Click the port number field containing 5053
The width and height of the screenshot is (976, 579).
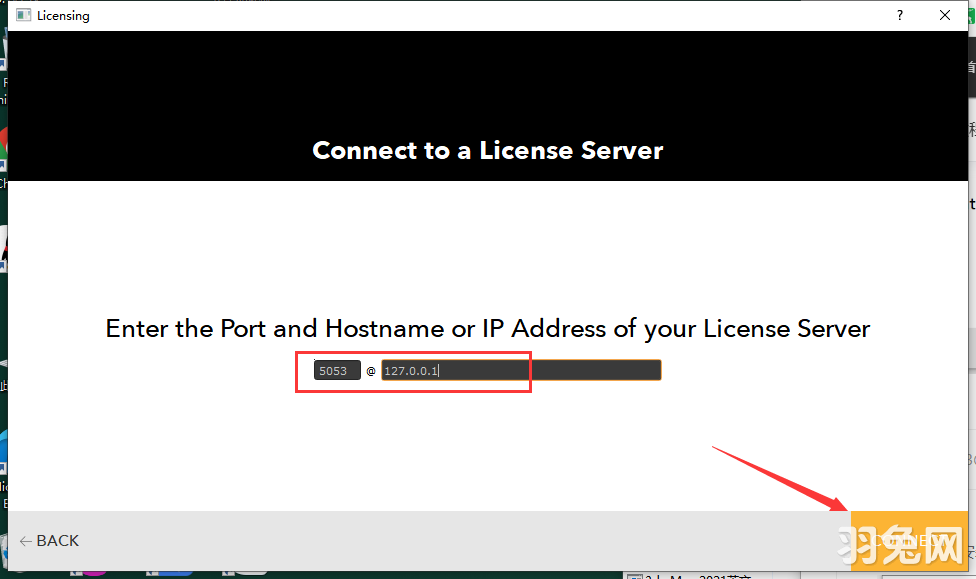(x=336, y=371)
